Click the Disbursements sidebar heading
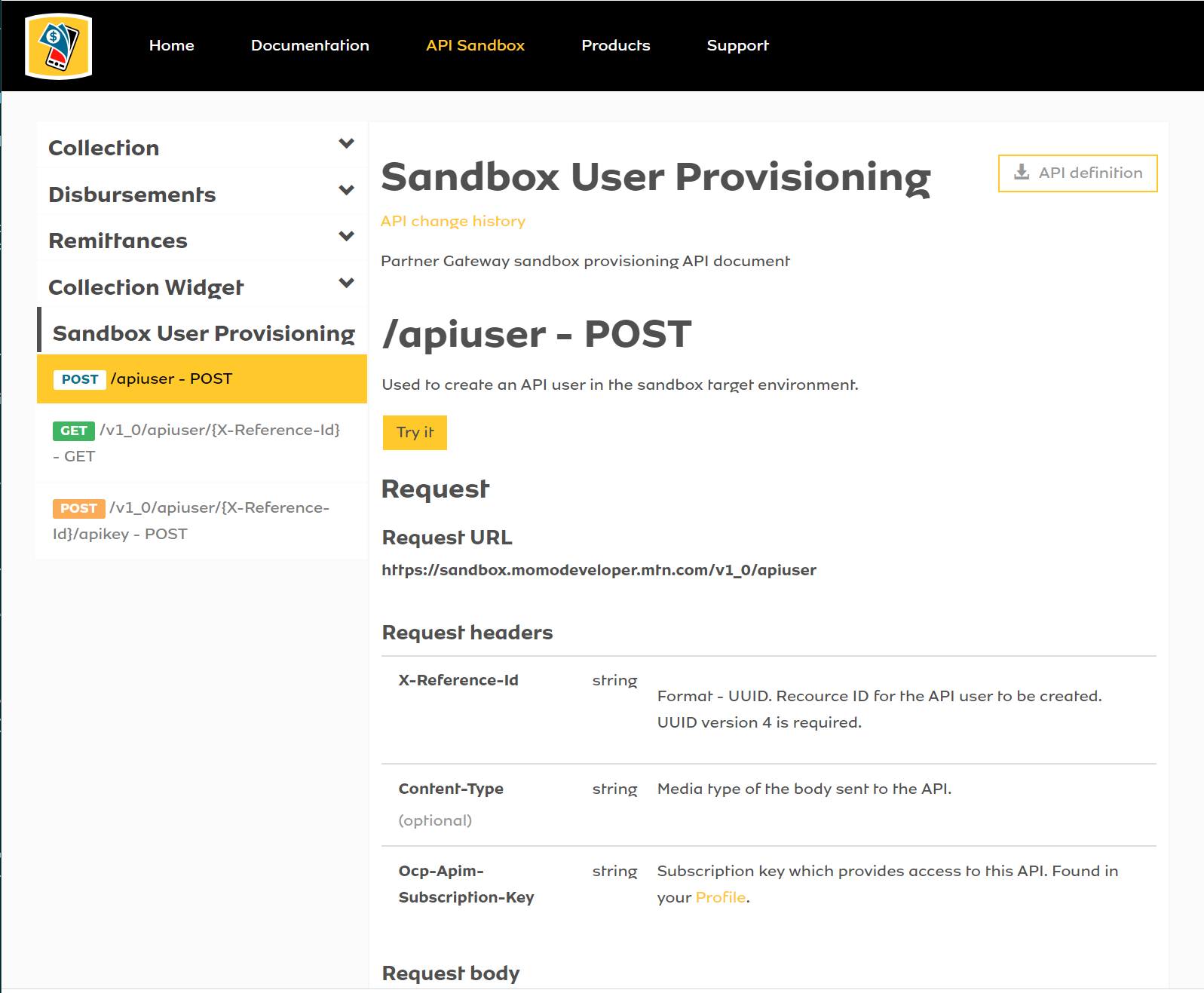This screenshot has height=993, width=1204. [132, 195]
